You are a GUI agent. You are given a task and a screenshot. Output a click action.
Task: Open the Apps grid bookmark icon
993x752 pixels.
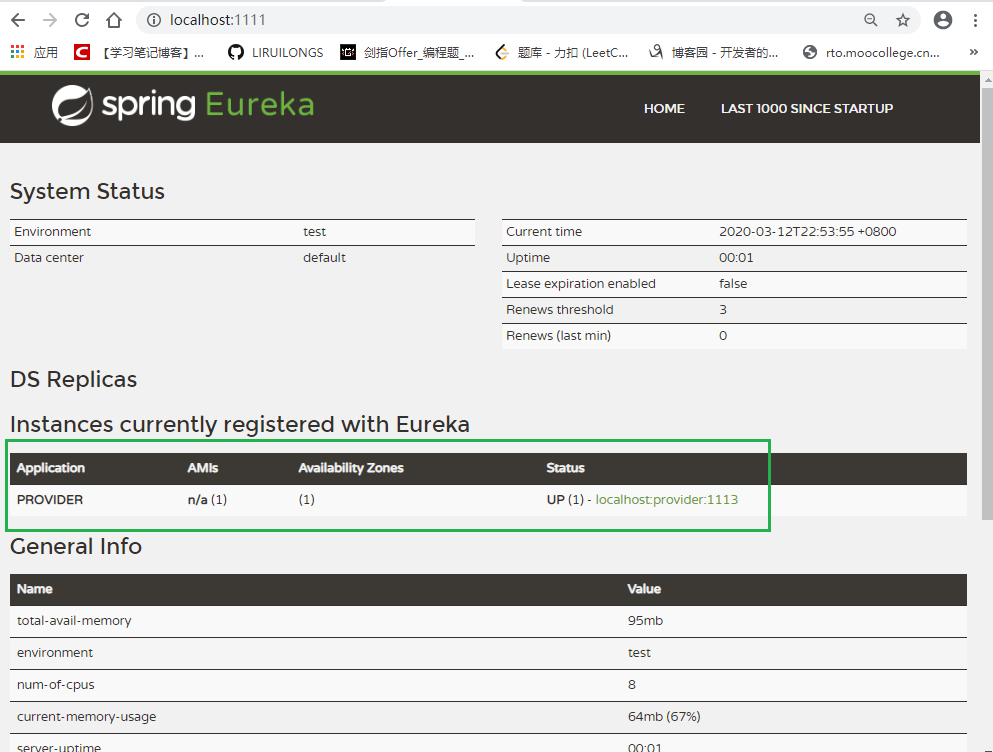point(18,52)
